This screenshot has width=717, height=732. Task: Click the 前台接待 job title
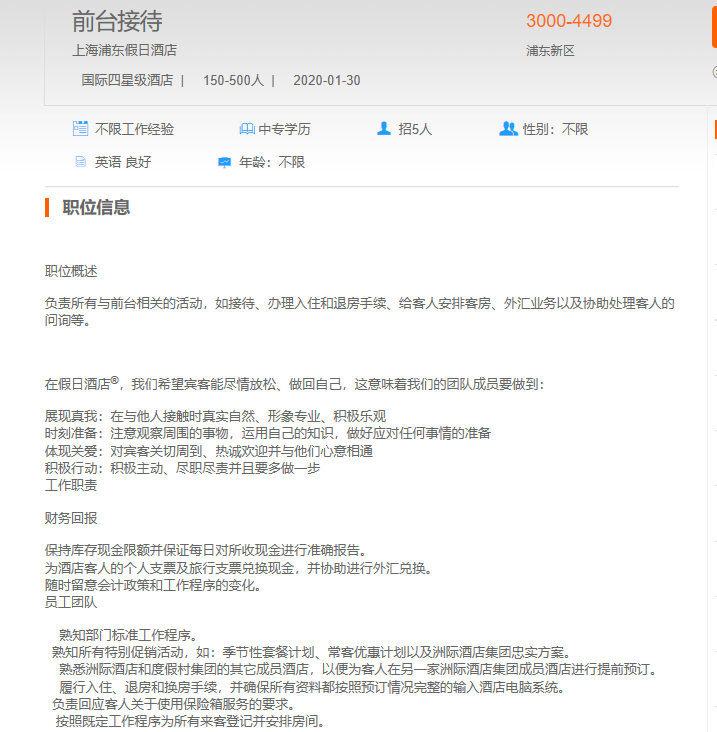click(x=117, y=21)
